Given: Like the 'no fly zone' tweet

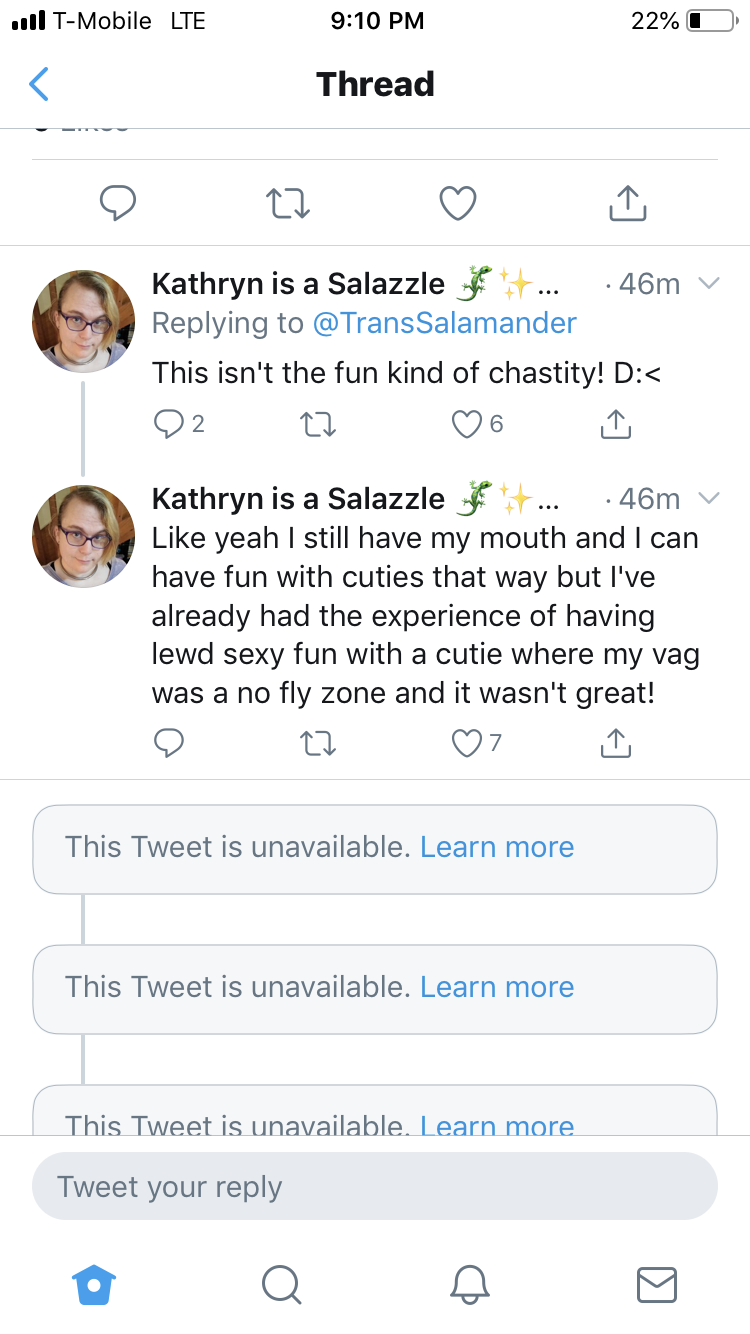Looking at the screenshot, I should tap(466, 743).
